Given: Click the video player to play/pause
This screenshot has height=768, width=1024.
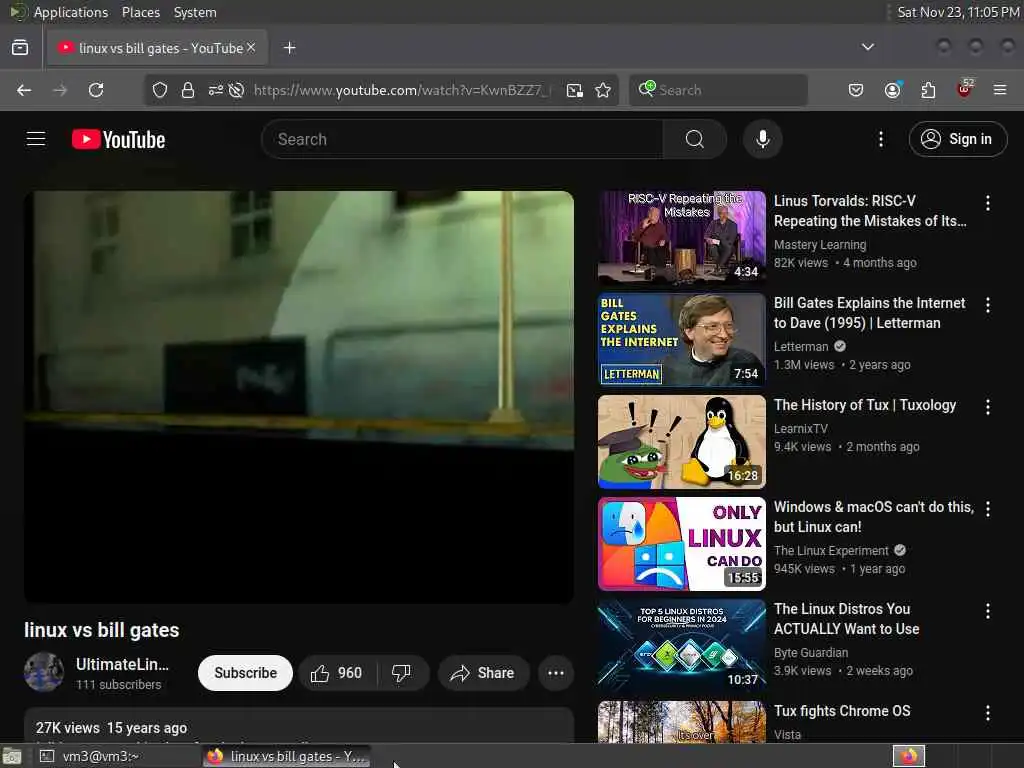Looking at the screenshot, I should tap(299, 396).
